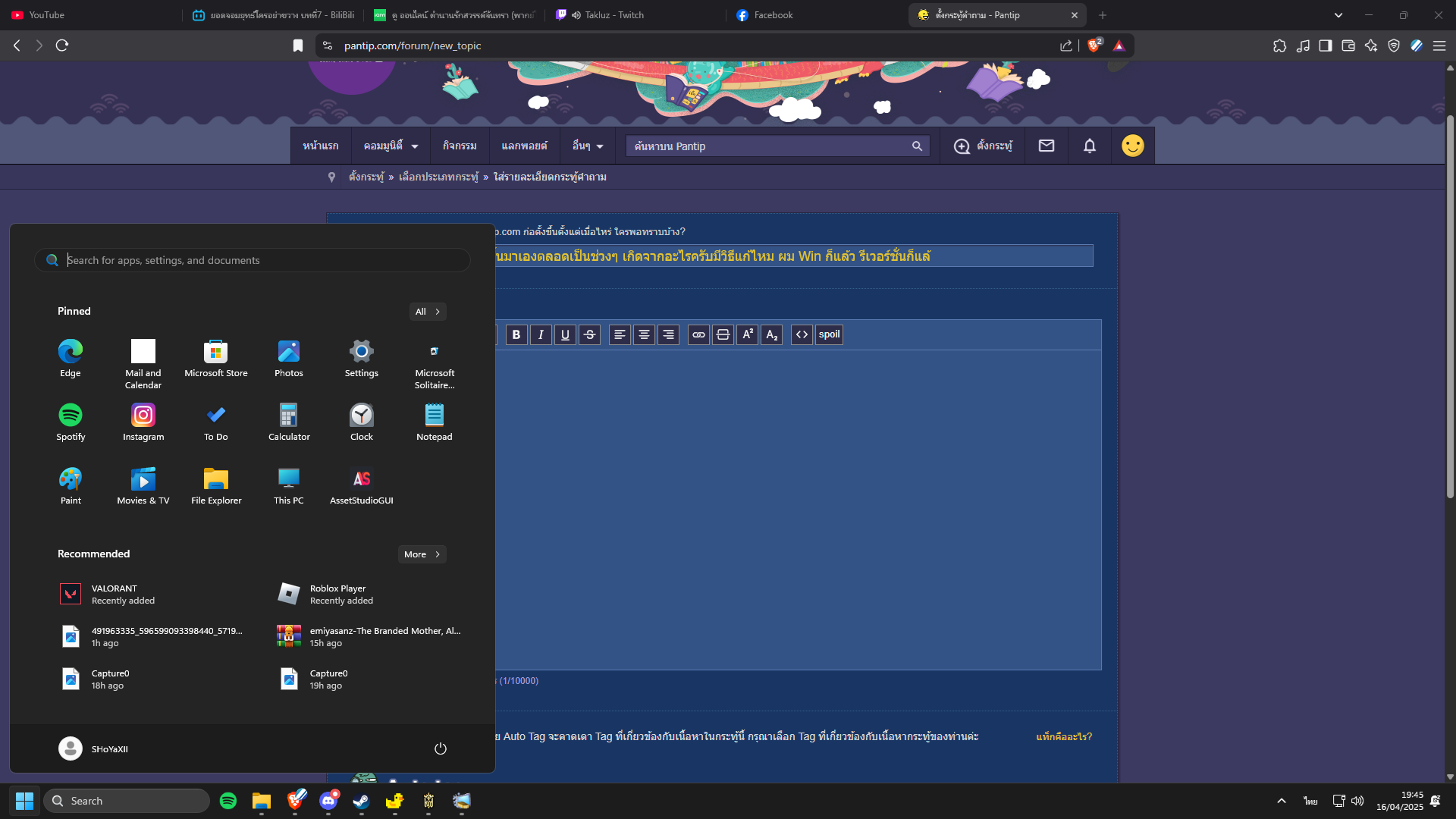The width and height of the screenshot is (1456, 819).
Task: Open This PC from Start menu
Action: (289, 485)
